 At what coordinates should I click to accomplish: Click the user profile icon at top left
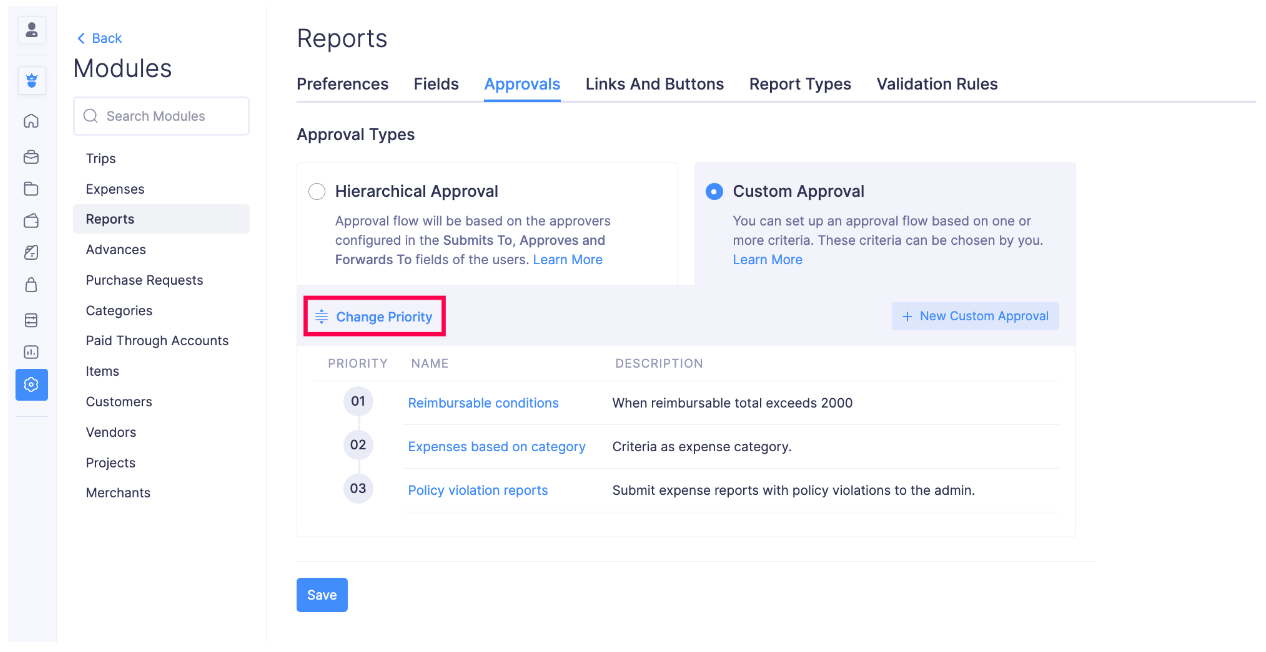point(31,30)
